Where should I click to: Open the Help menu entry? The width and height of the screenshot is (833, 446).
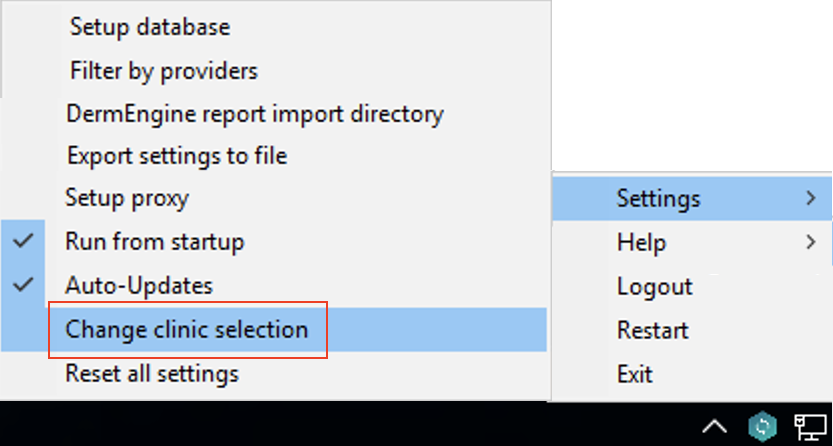tap(642, 242)
